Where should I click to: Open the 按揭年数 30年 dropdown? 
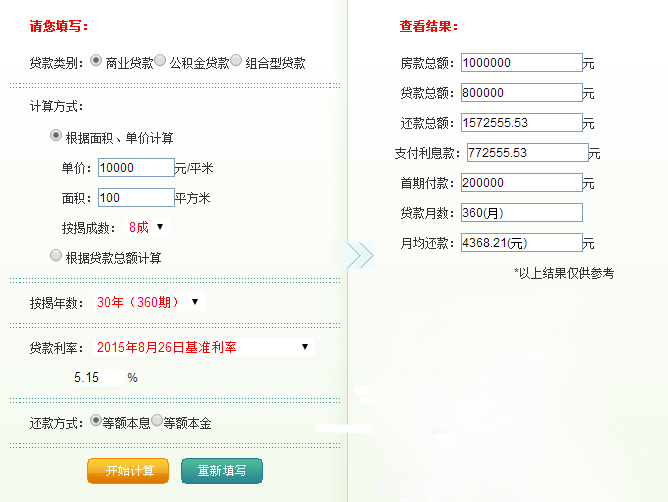pyautogui.click(x=148, y=302)
